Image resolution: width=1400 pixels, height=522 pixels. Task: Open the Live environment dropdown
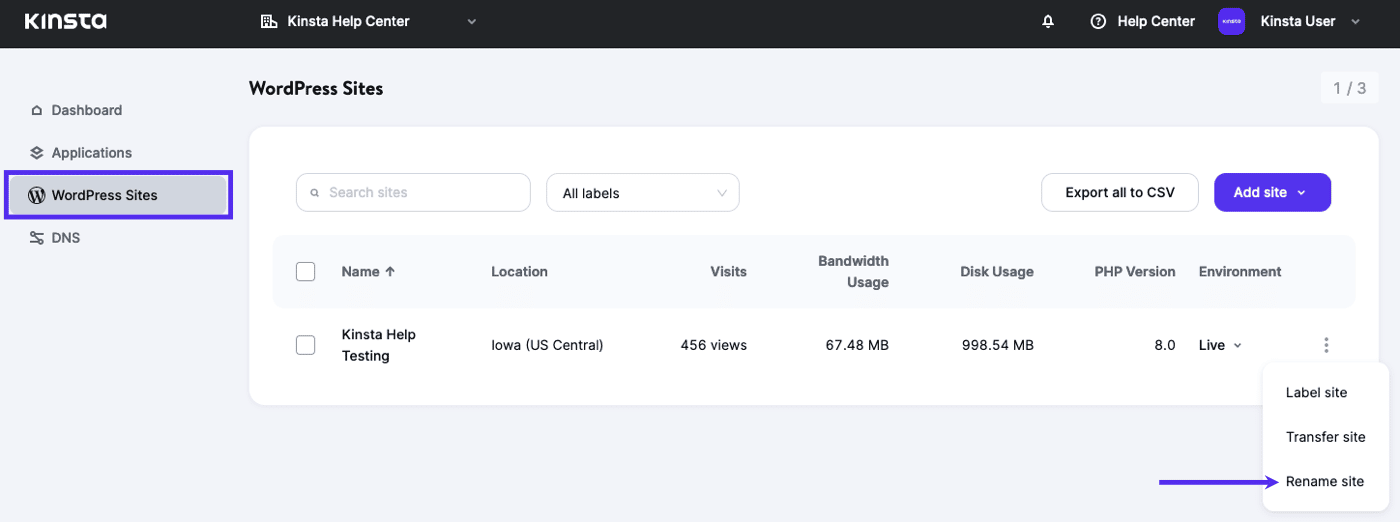1221,345
